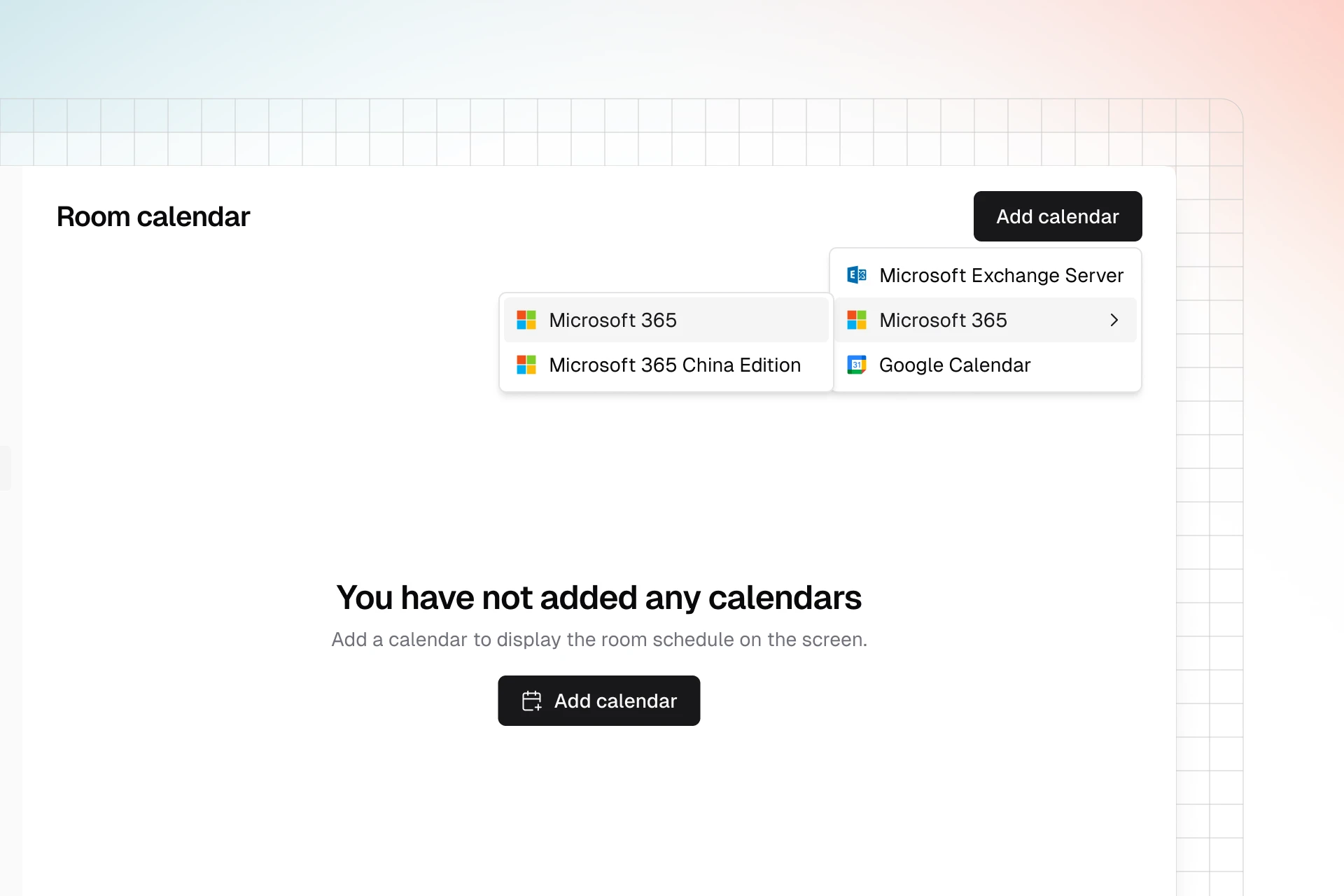
Task: Click the 'Add a calendar to display' description
Action: coord(598,639)
